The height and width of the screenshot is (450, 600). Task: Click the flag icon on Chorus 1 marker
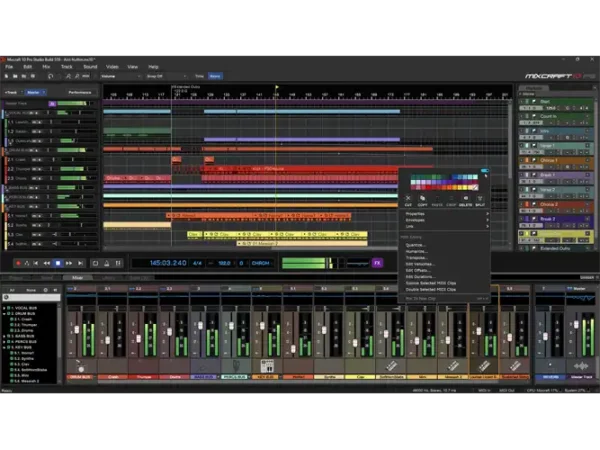point(534,160)
